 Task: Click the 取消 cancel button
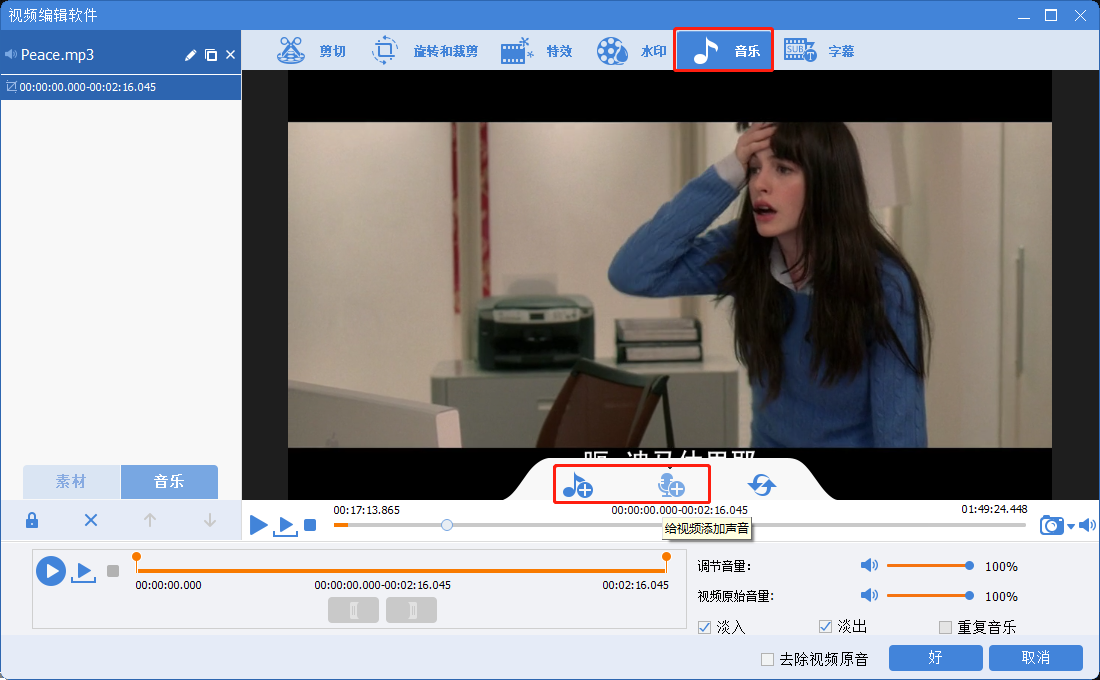(1035, 658)
